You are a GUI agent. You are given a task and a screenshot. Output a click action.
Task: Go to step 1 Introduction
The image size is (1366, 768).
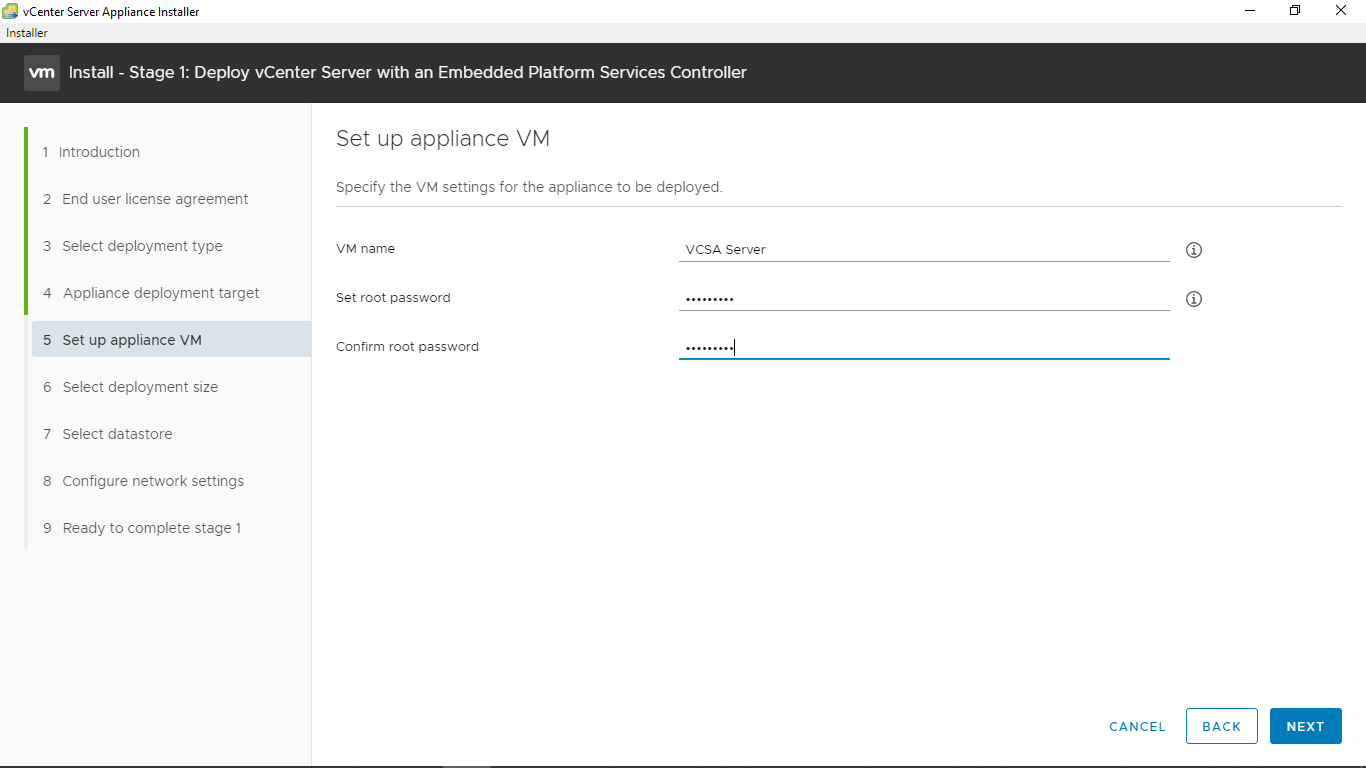click(x=98, y=152)
